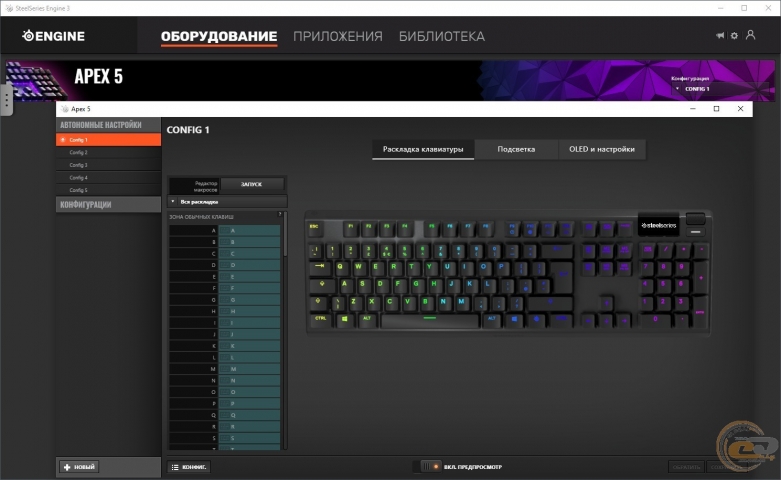Select Config 2 in sidebar
This screenshot has width=781, height=480.
click(x=109, y=152)
